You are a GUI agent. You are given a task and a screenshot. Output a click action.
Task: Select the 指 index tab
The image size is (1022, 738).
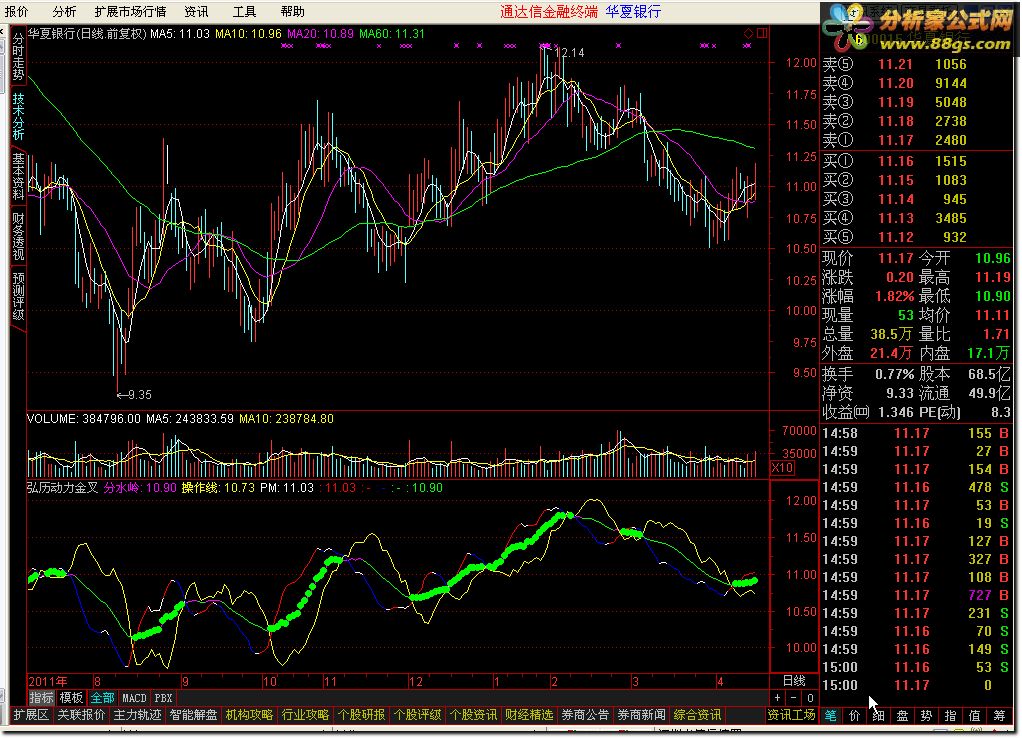(950, 715)
